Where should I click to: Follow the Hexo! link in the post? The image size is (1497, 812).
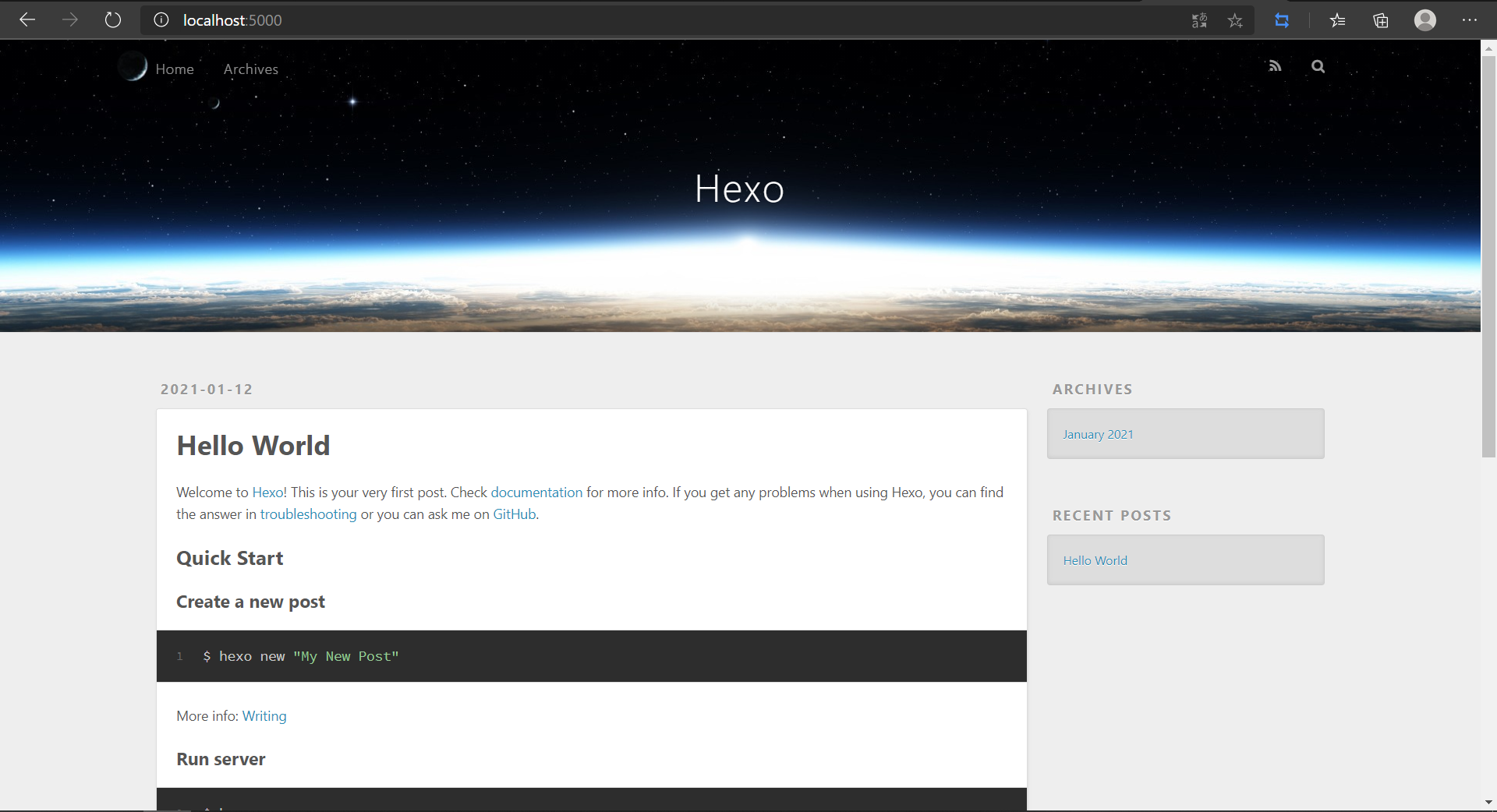(x=270, y=492)
